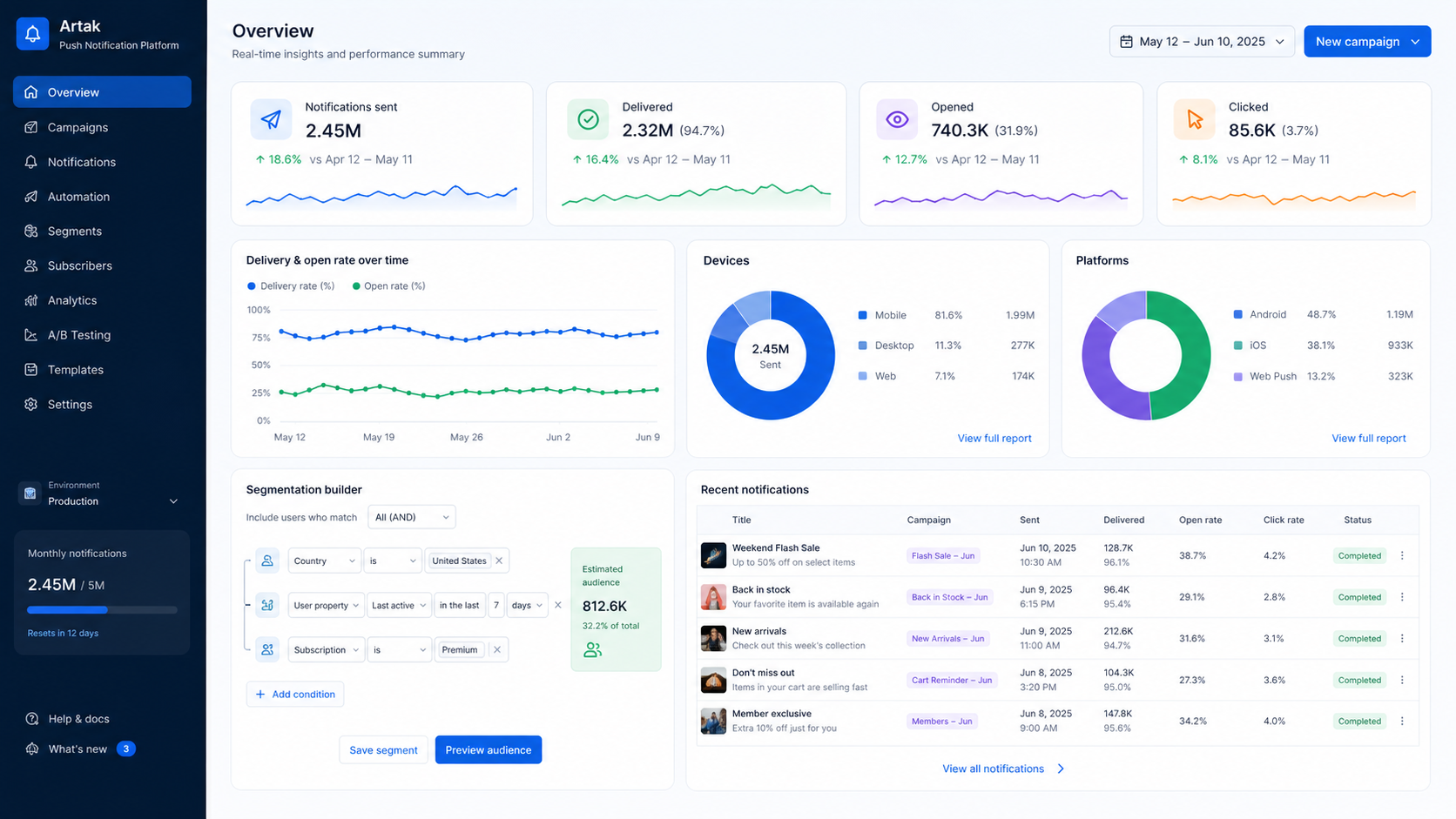Expand the All (AND) match dropdown
The width and height of the screenshot is (1456, 819).
(412, 517)
